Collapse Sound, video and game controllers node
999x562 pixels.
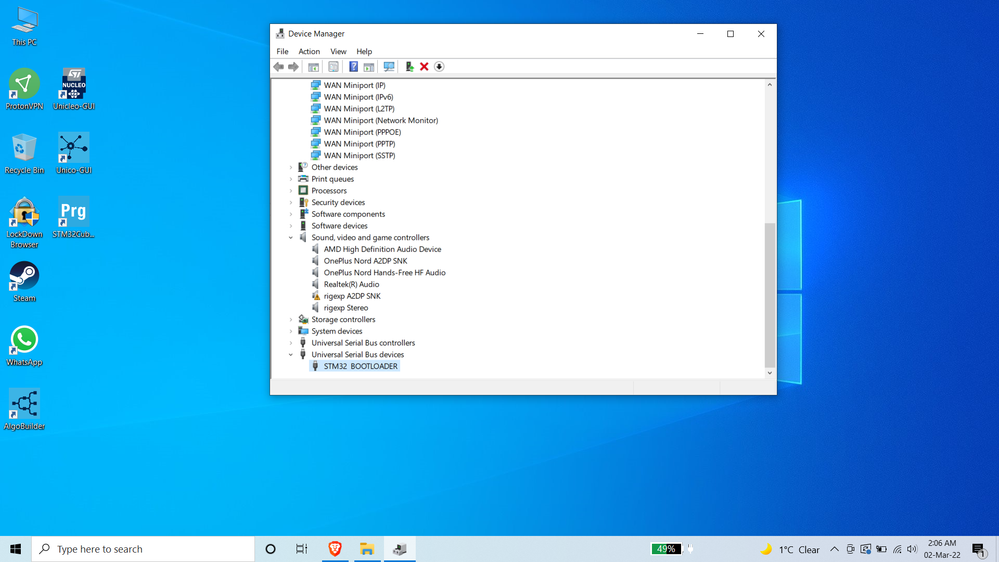[x=291, y=238]
